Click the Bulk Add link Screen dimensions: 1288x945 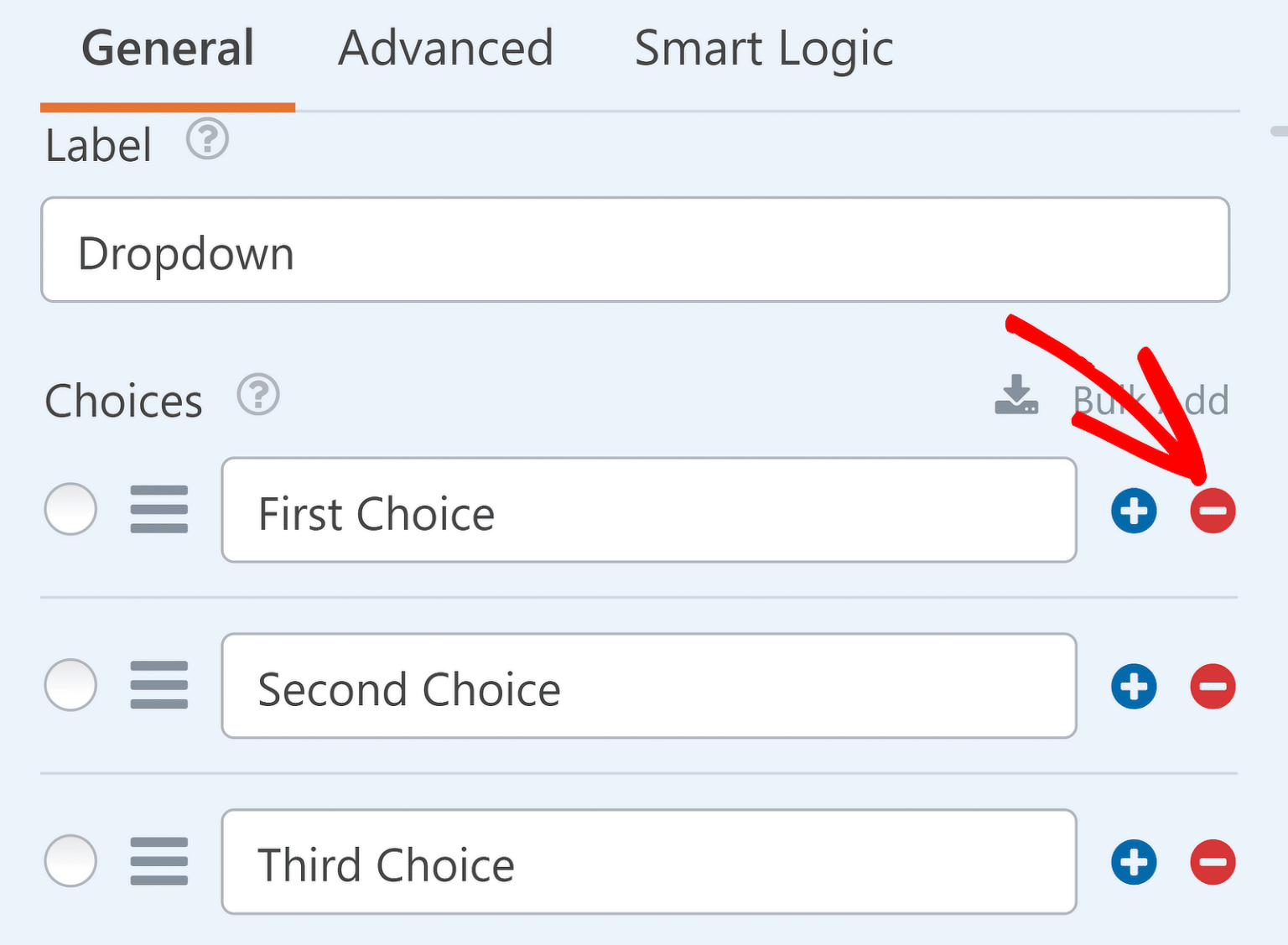coord(1151,400)
